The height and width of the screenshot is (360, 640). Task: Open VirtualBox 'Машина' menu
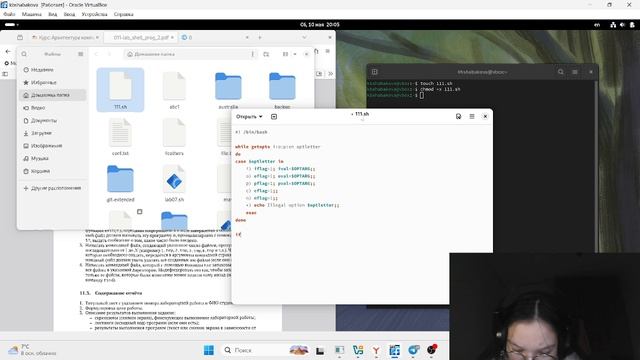pyautogui.click(x=31, y=14)
